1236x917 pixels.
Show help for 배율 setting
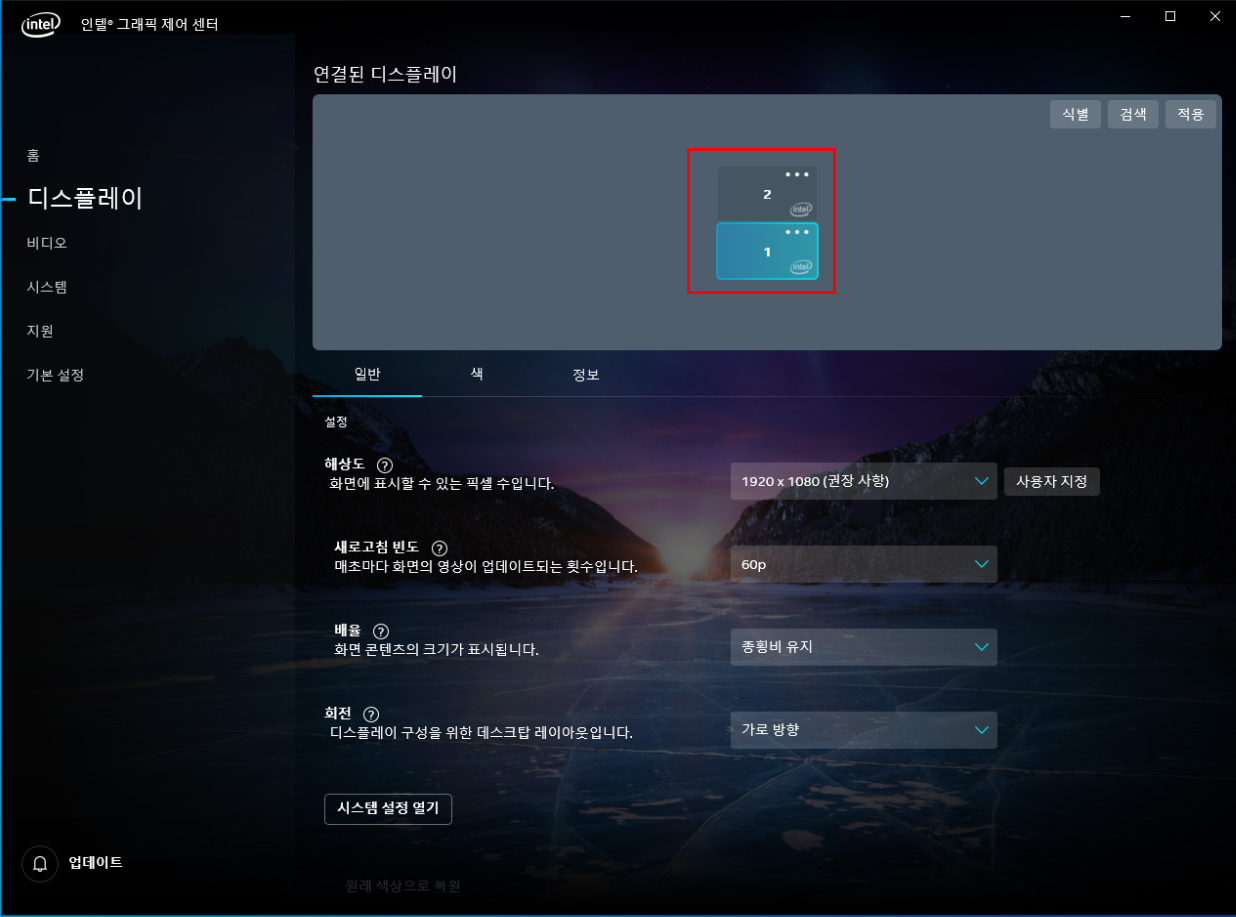380,631
